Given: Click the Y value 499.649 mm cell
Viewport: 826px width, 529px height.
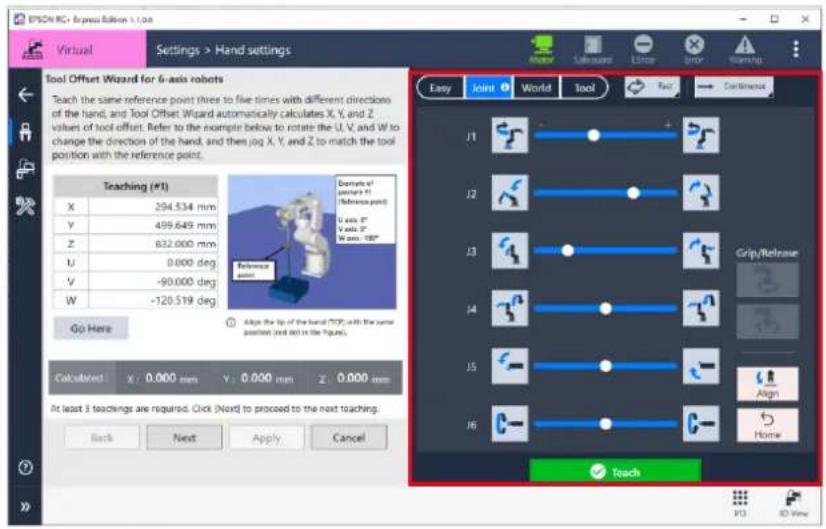Looking at the screenshot, I should pyautogui.click(x=153, y=225).
